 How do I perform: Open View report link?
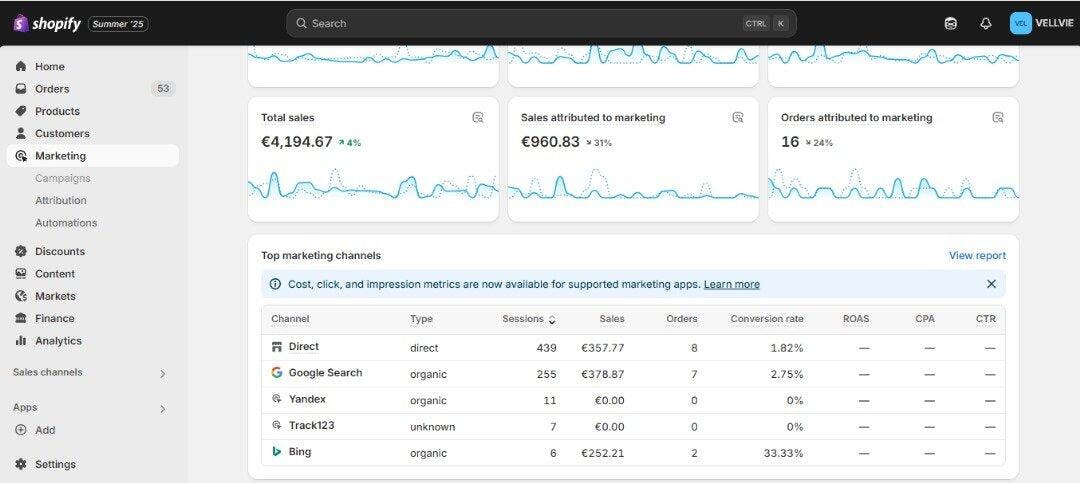coord(977,256)
